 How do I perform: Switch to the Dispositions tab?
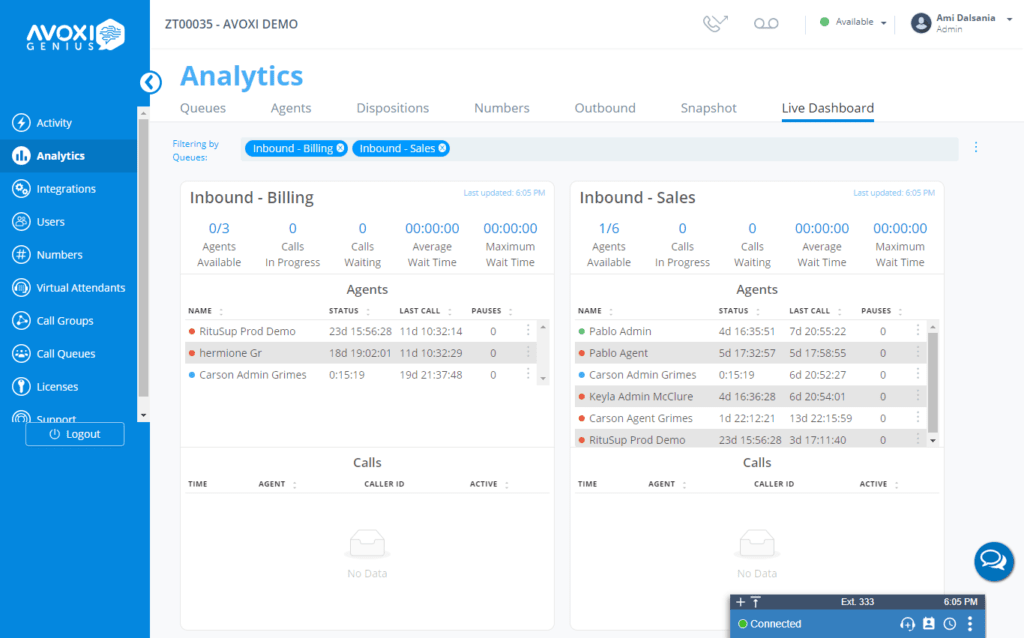(391, 107)
